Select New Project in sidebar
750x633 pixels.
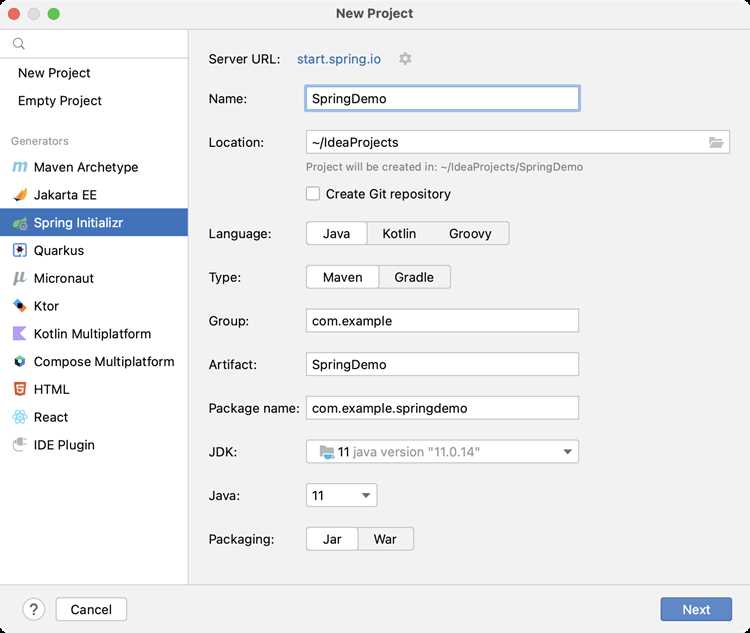tap(54, 73)
